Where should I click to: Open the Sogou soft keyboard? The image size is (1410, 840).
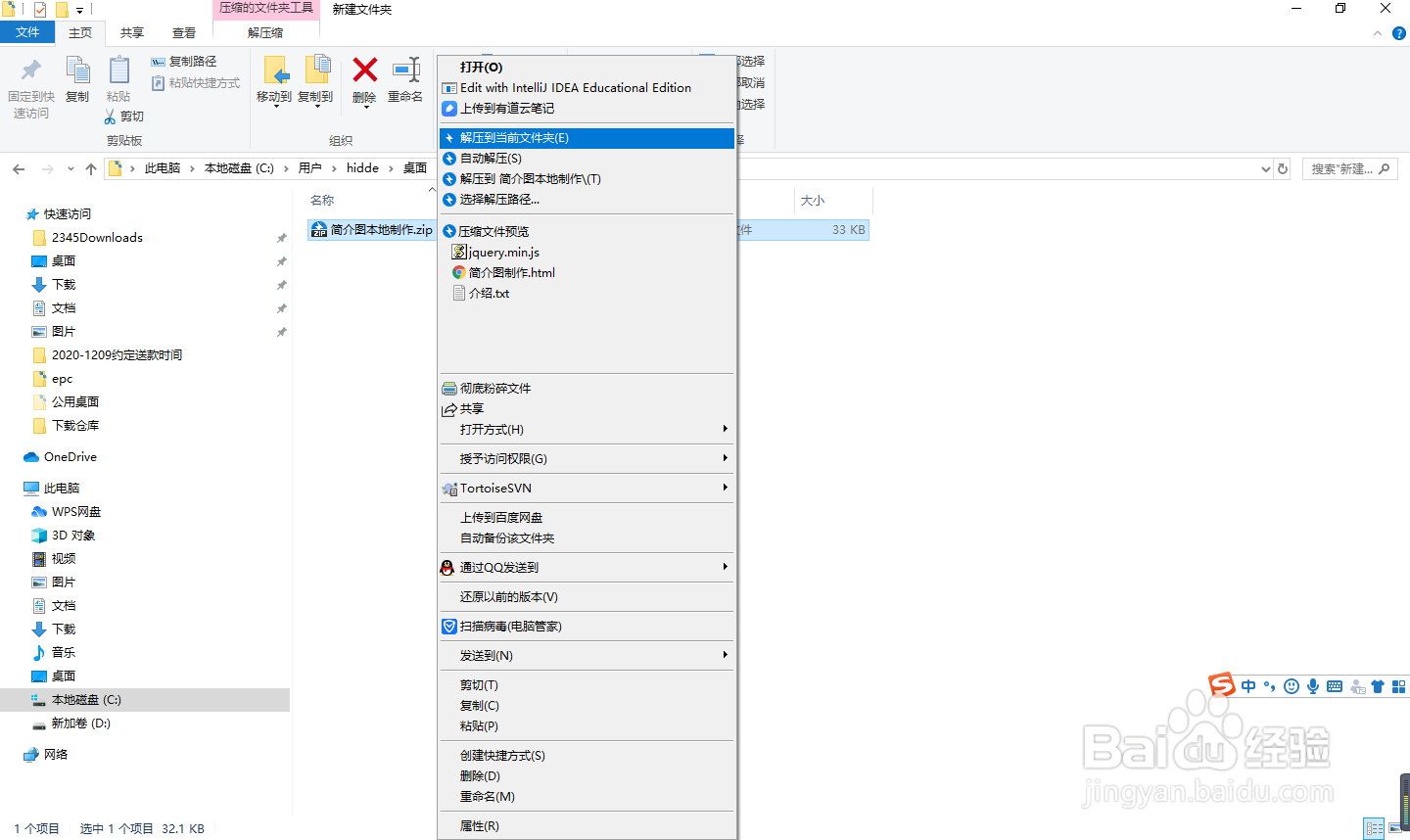(x=1334, y=686)
